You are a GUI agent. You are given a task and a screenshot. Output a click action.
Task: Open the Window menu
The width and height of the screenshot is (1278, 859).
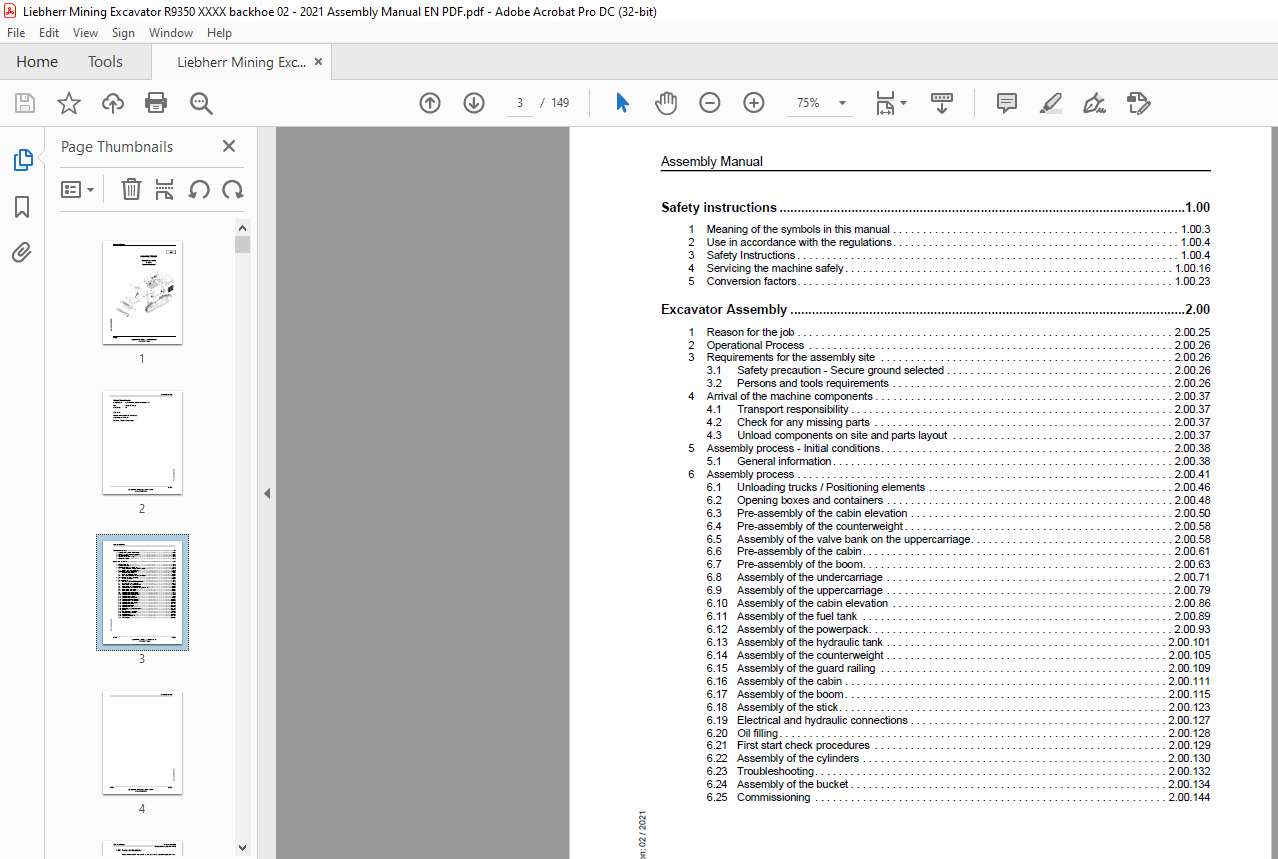[x=171, y=33]
